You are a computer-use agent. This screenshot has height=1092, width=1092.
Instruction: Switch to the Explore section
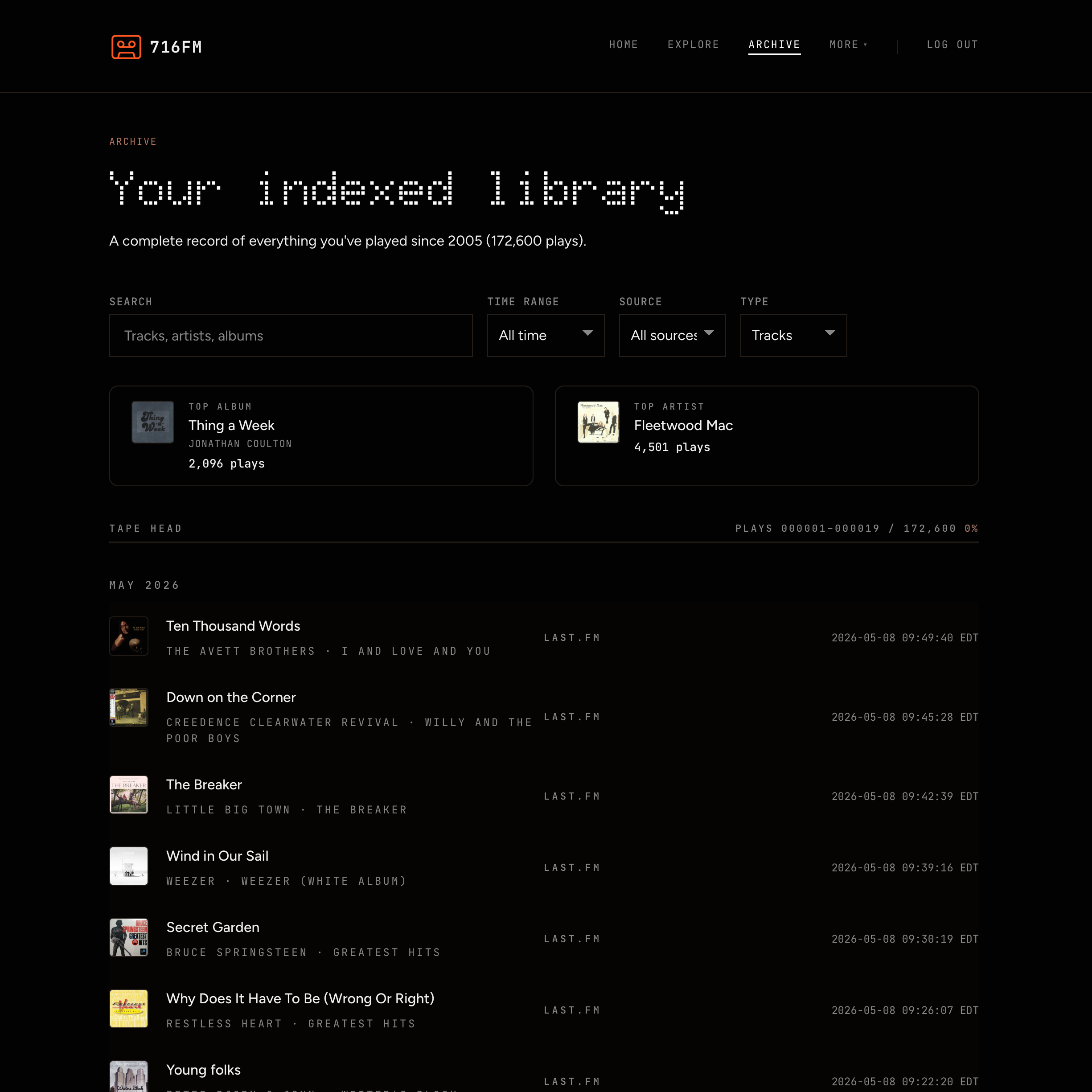[693, 45]
